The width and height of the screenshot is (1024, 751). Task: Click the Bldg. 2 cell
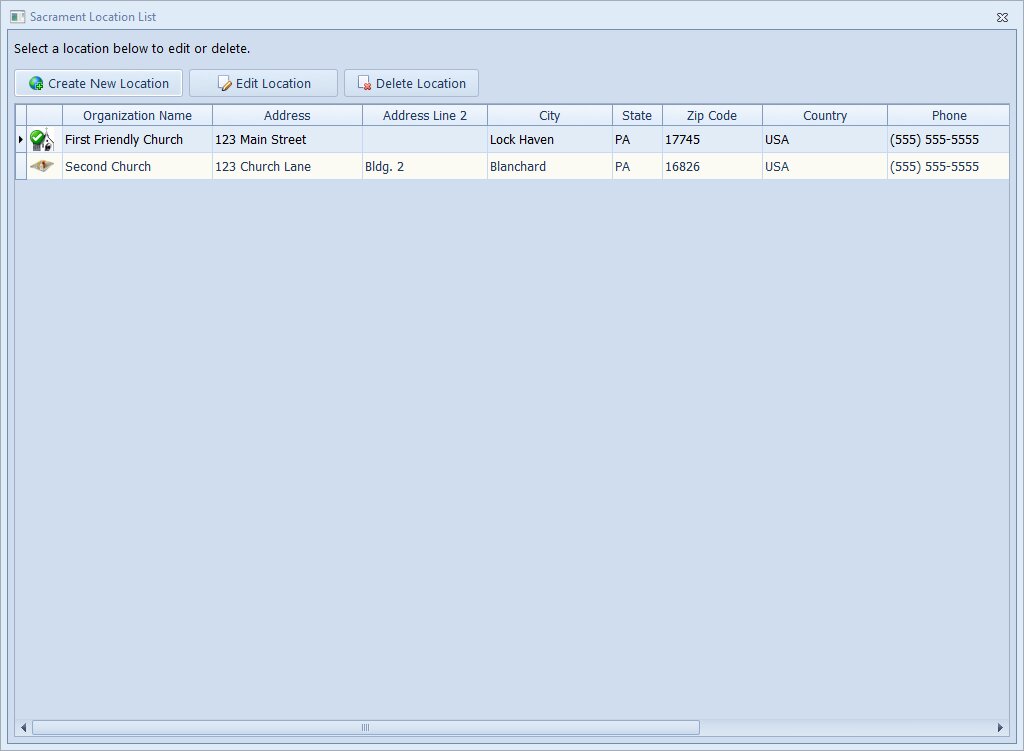(424, 167)
